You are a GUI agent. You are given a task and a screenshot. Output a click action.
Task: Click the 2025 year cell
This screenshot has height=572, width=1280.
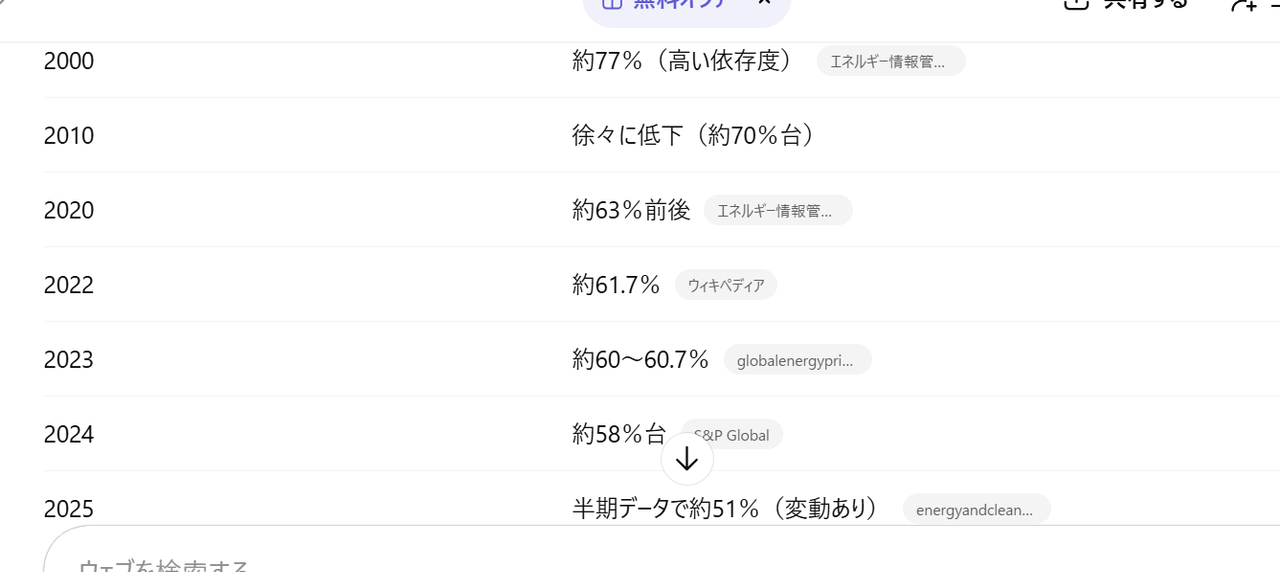coord(69,510)
